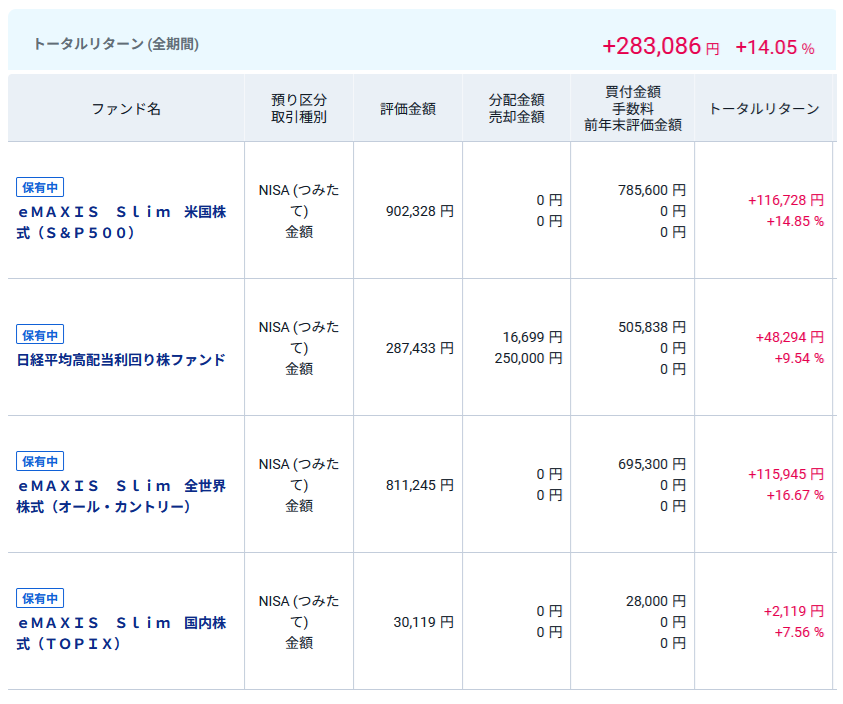Click the +283,086 円 total return amount
This screenshot has width=843, height=704.
coord(660,46)
